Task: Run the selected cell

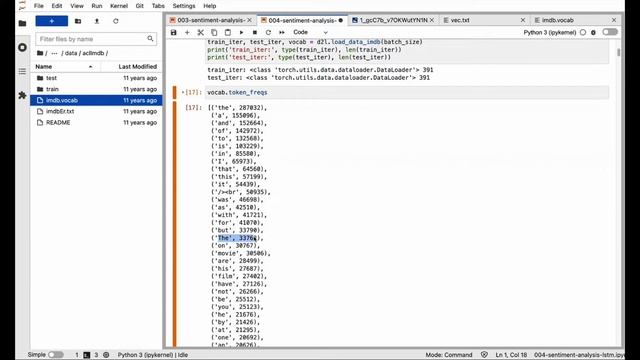Action: click(x=241, y=32)
